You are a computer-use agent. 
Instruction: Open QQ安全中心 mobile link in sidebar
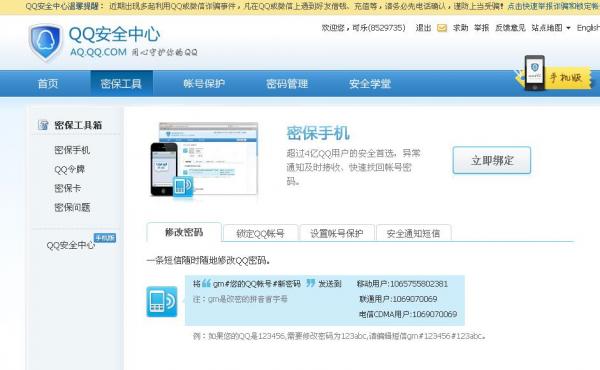(70, 245)
